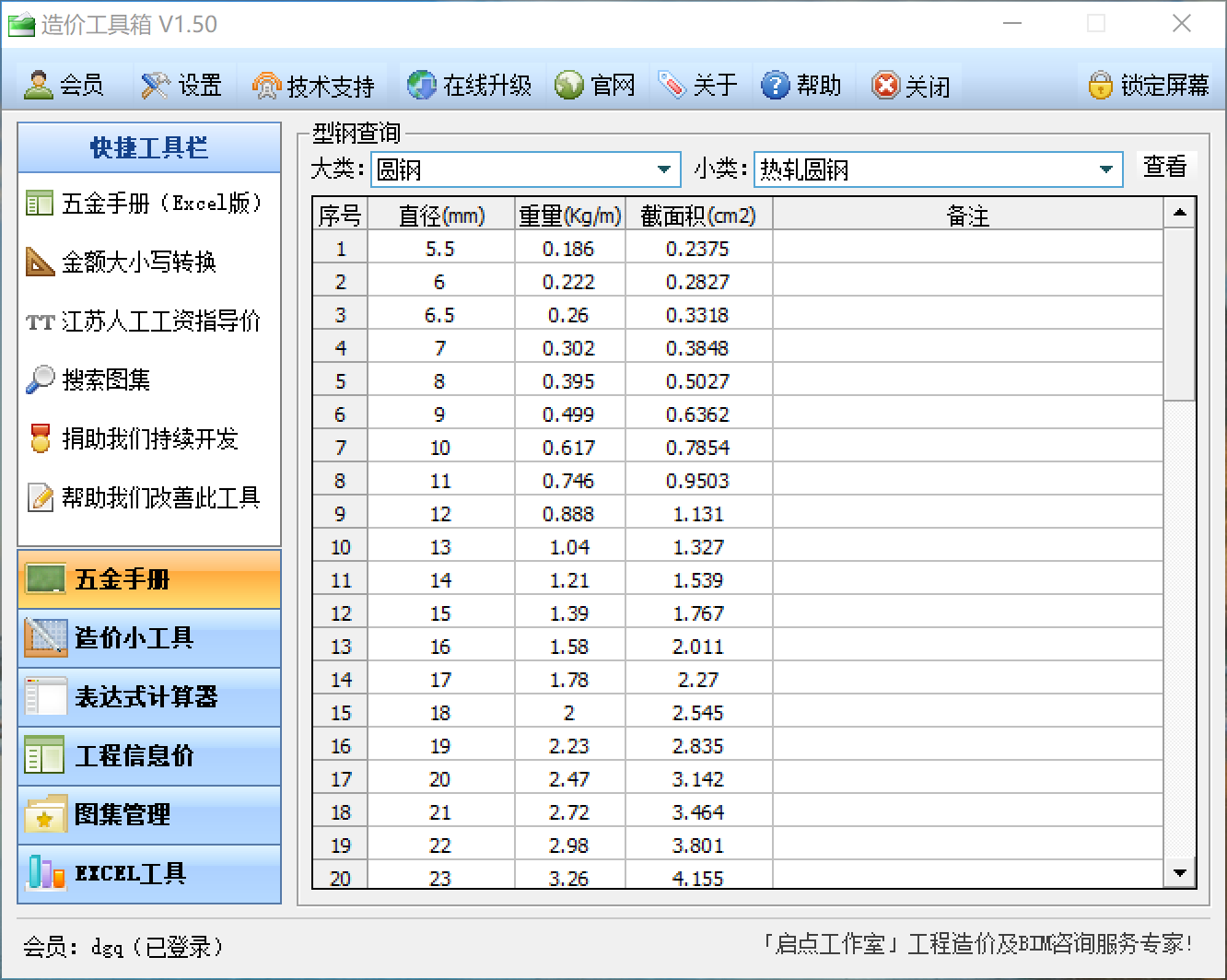Open 五金手册 (Excel版) spreadsheet icon

[x=40, y=204]
